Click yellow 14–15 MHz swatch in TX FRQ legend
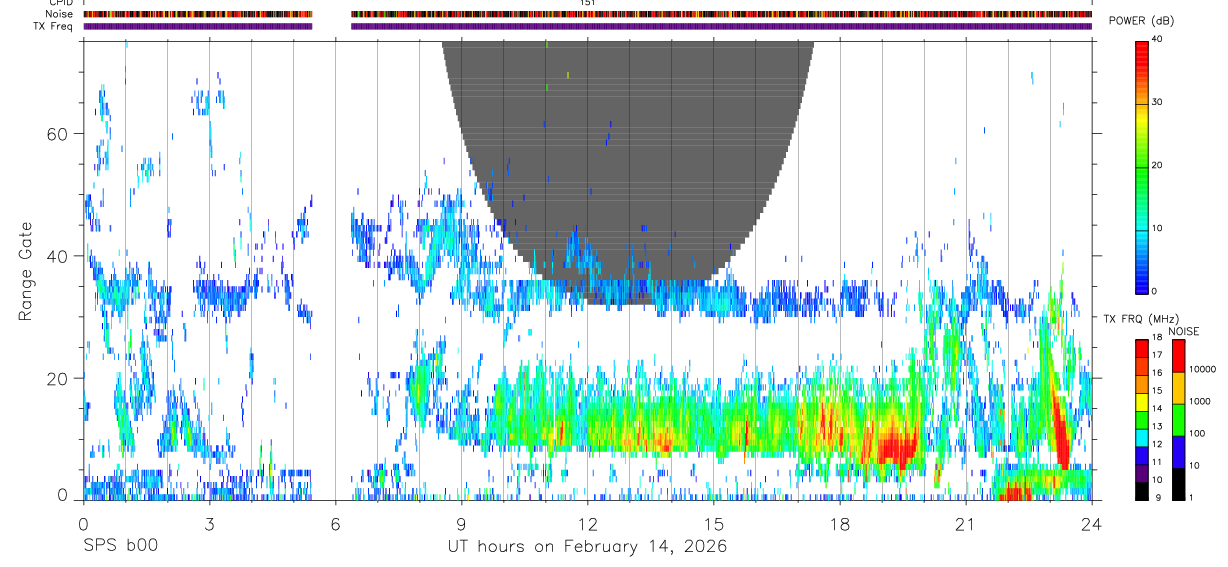Viewport: 1228px width, 567px height. pos(1141,402)
